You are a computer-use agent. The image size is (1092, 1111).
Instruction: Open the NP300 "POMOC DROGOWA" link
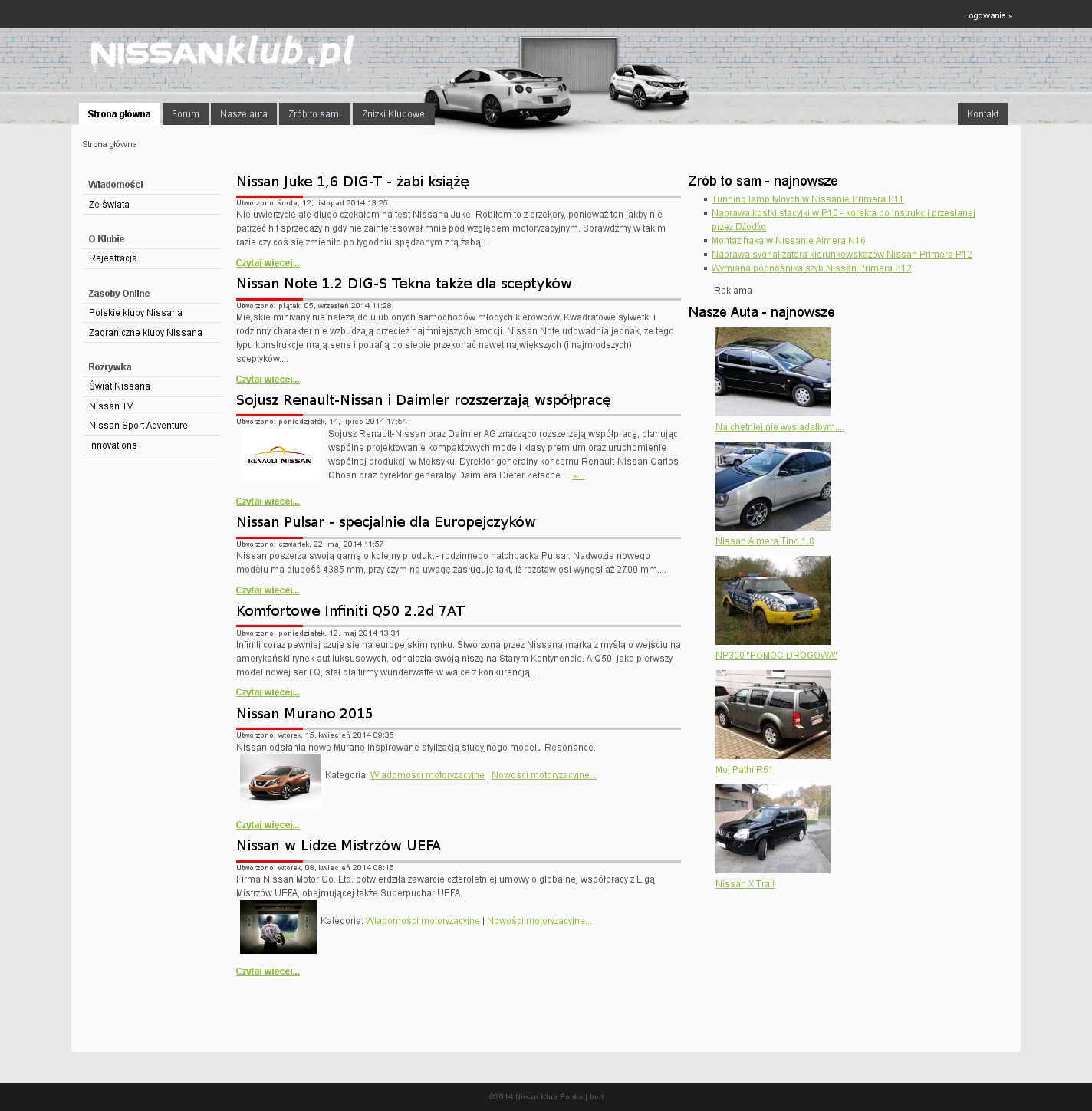(x=776, y=656)
